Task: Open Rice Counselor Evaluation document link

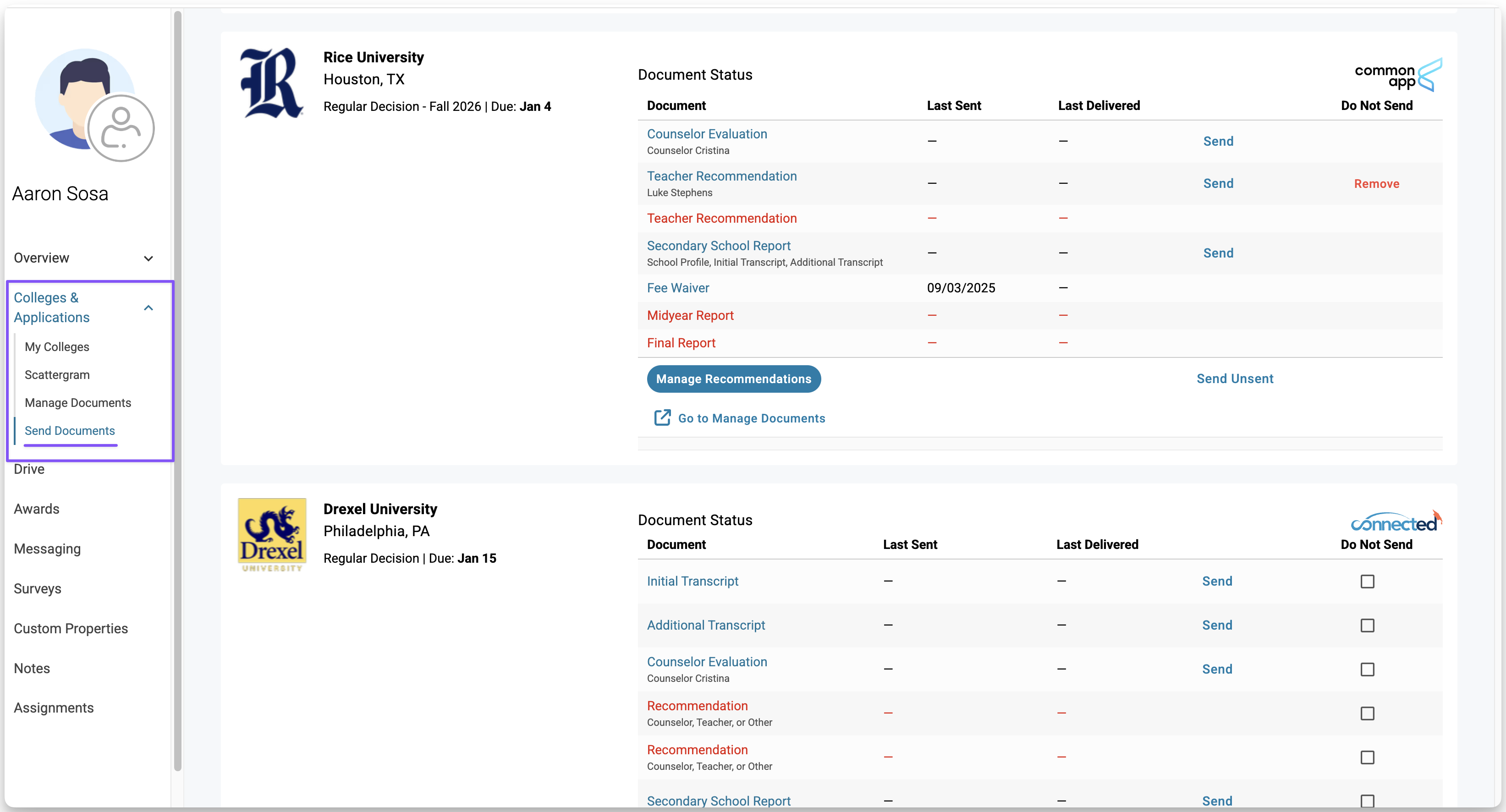Action: click(x=707, y=134)
